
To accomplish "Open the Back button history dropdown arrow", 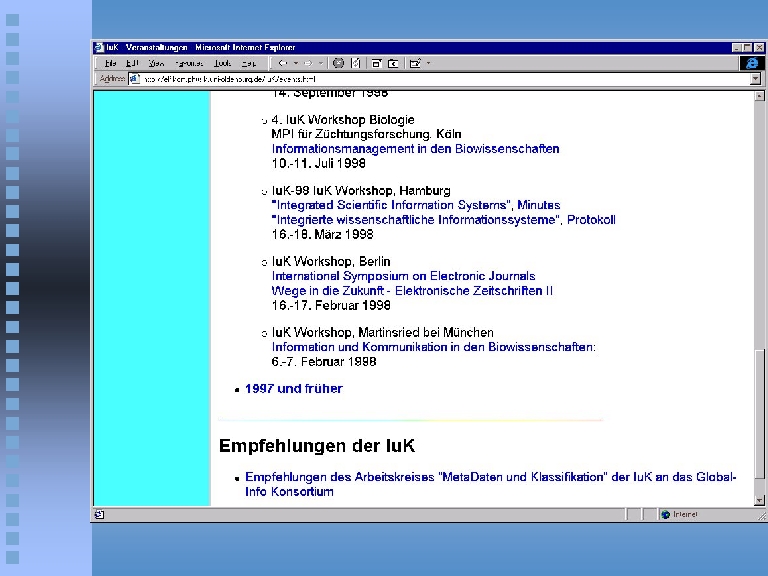I will coord(294,63).
